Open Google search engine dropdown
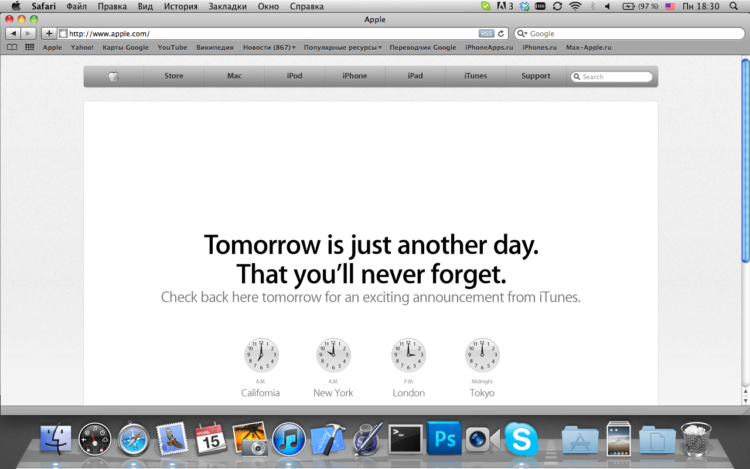This screenshot has height=469, width=750. coord(522,33)
